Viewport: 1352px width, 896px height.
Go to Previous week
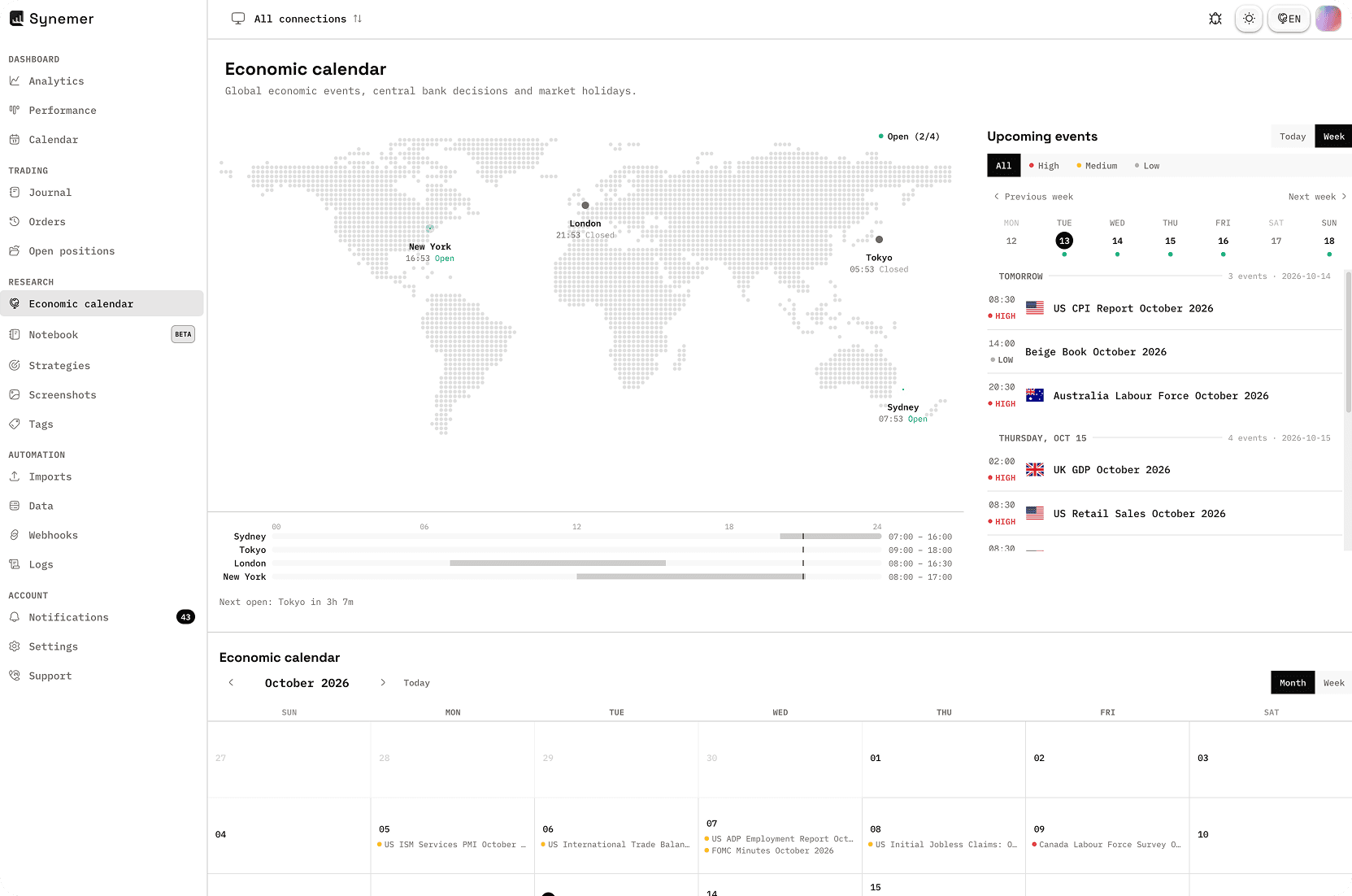pyautogui.click(x=1033, y=196)
